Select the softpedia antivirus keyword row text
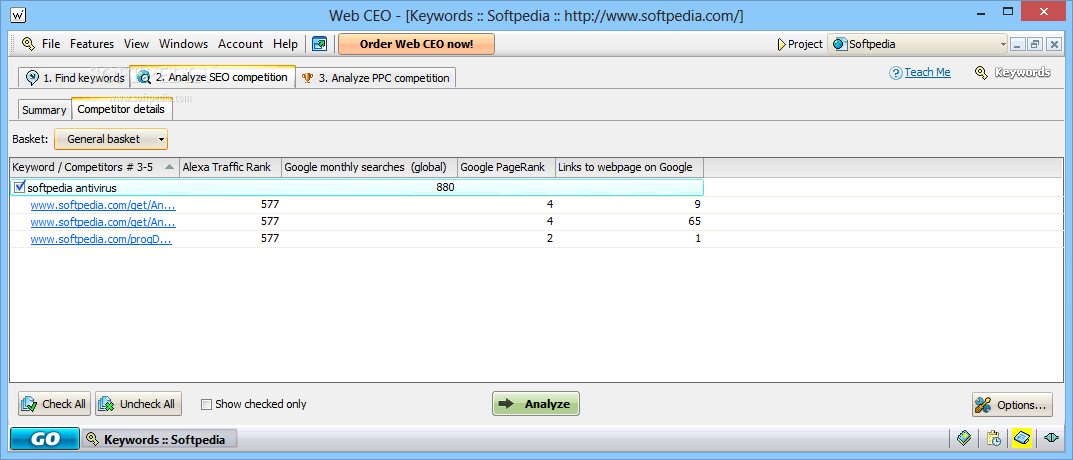The height and width of the screenshot is (460, 1073). pos(72,188)
